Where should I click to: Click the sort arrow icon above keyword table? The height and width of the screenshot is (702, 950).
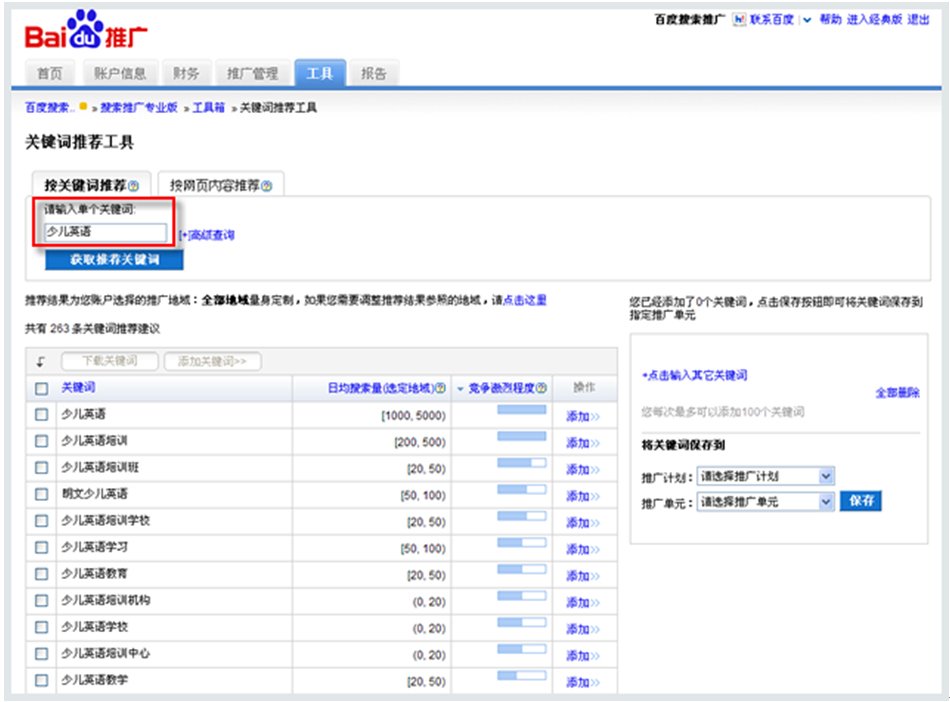click(41, 362)
